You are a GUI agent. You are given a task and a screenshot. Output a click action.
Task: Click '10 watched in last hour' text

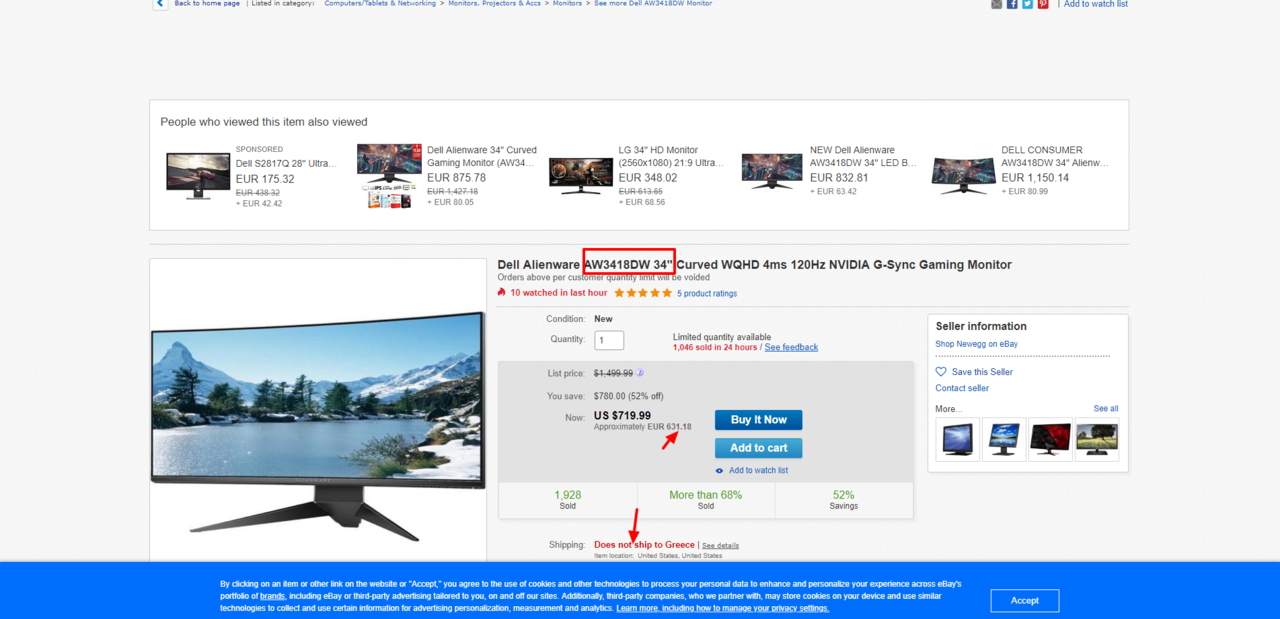558,293
